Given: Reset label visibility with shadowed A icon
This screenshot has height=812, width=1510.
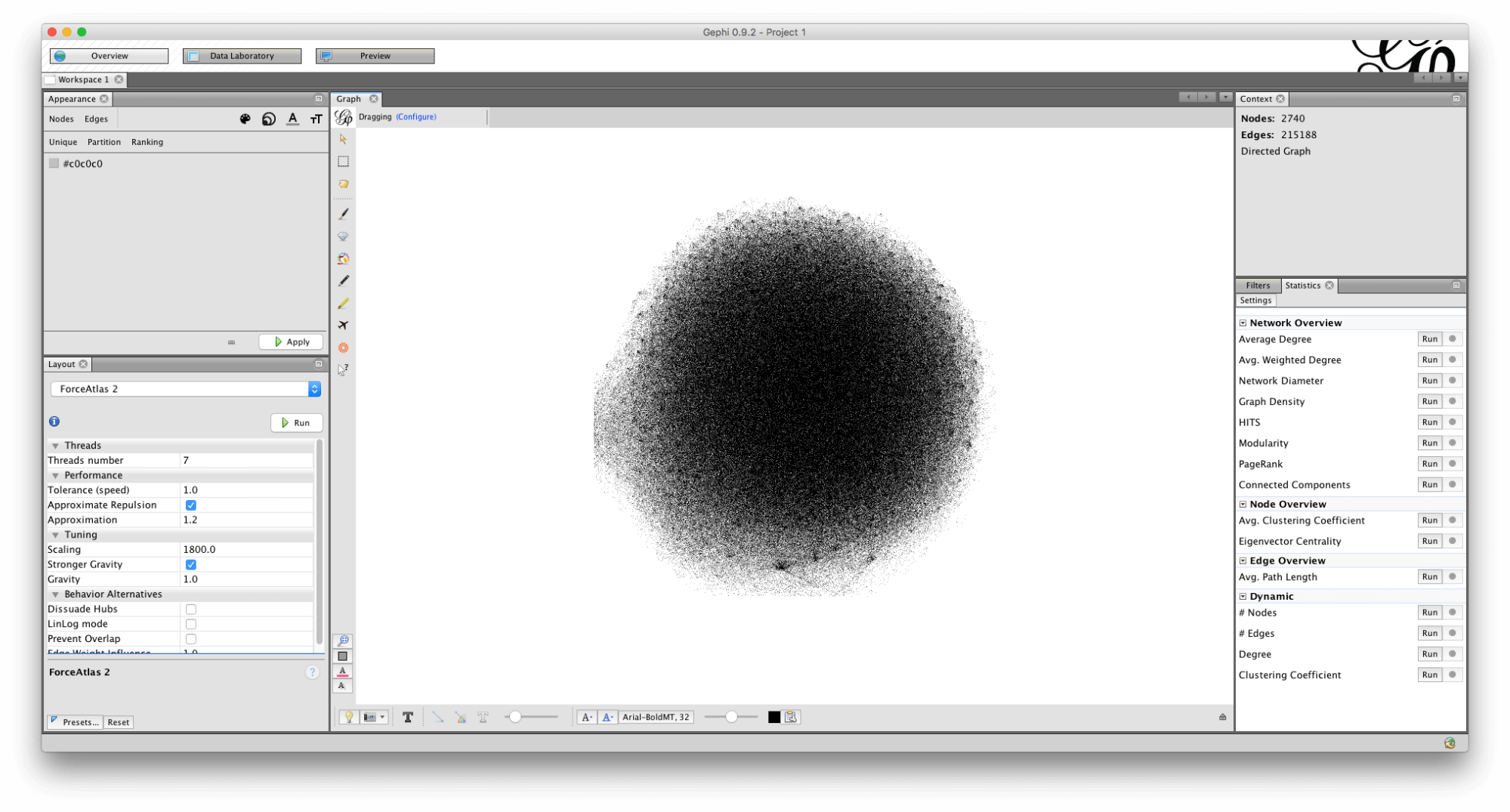Looking at the screenshot, I should (x=343, y=686).
